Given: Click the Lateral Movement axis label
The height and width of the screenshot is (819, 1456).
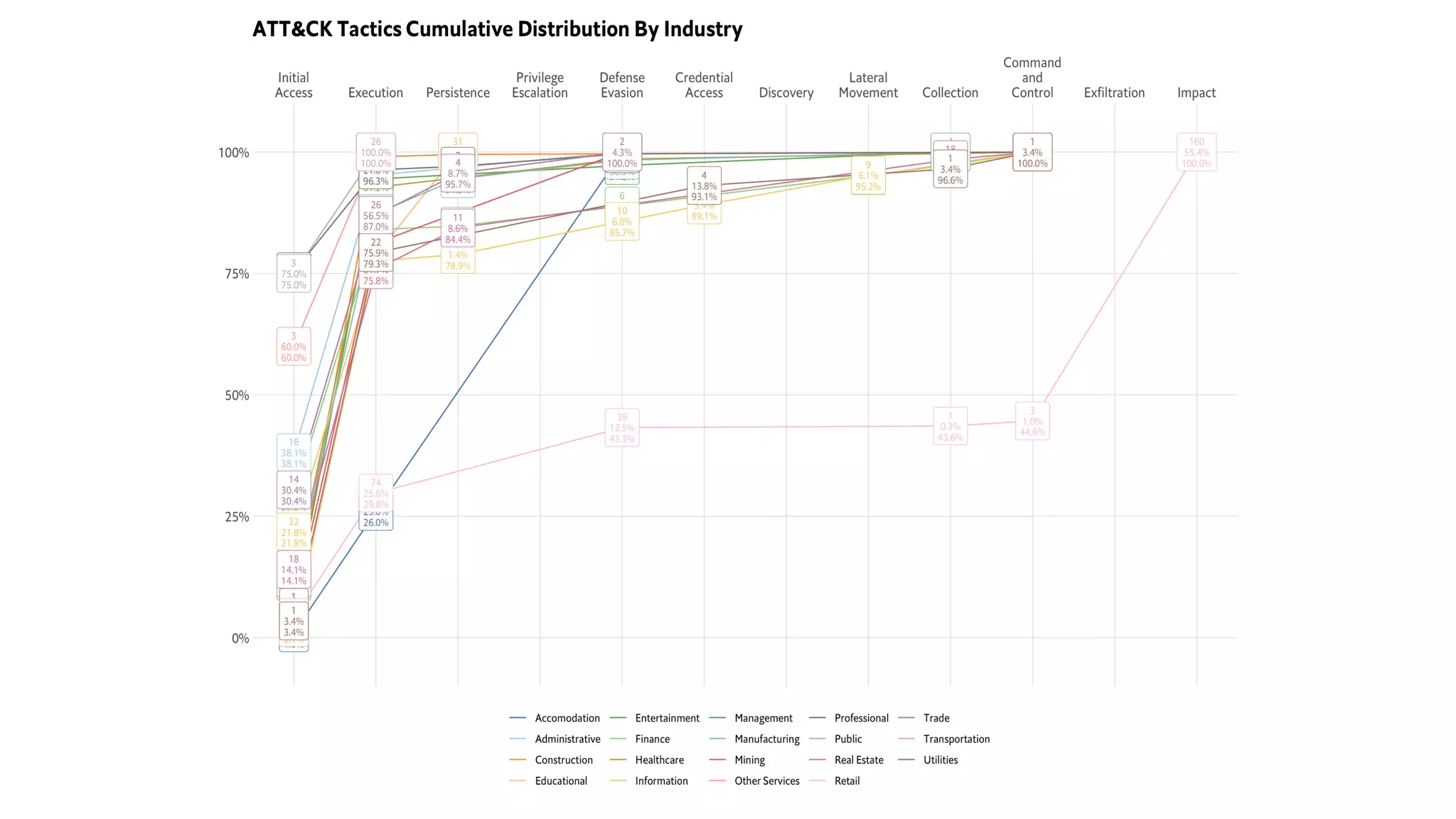Looking at the screenshot, I should [x=867, y=85].
